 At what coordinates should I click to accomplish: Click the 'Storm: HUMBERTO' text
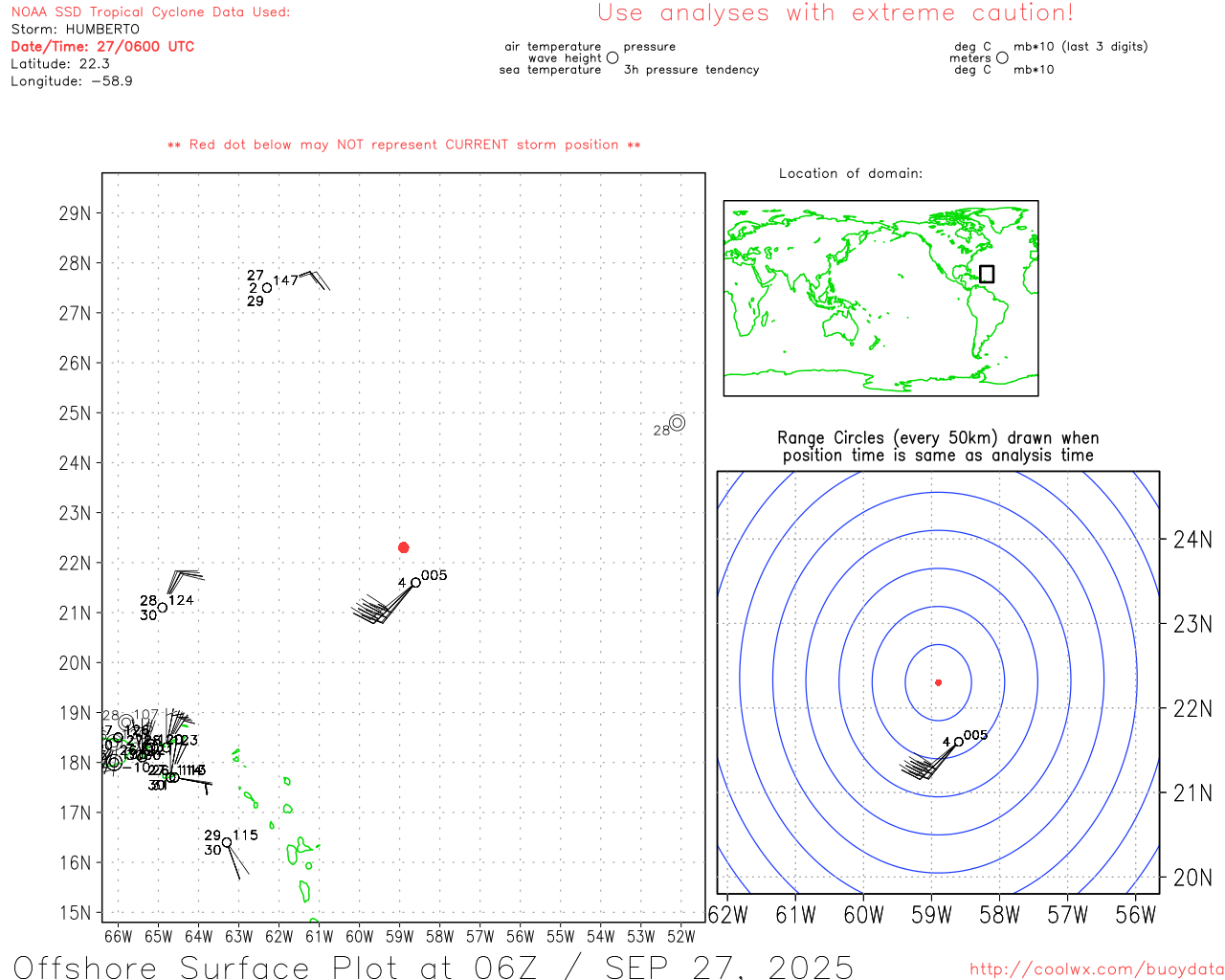point(76,30)
